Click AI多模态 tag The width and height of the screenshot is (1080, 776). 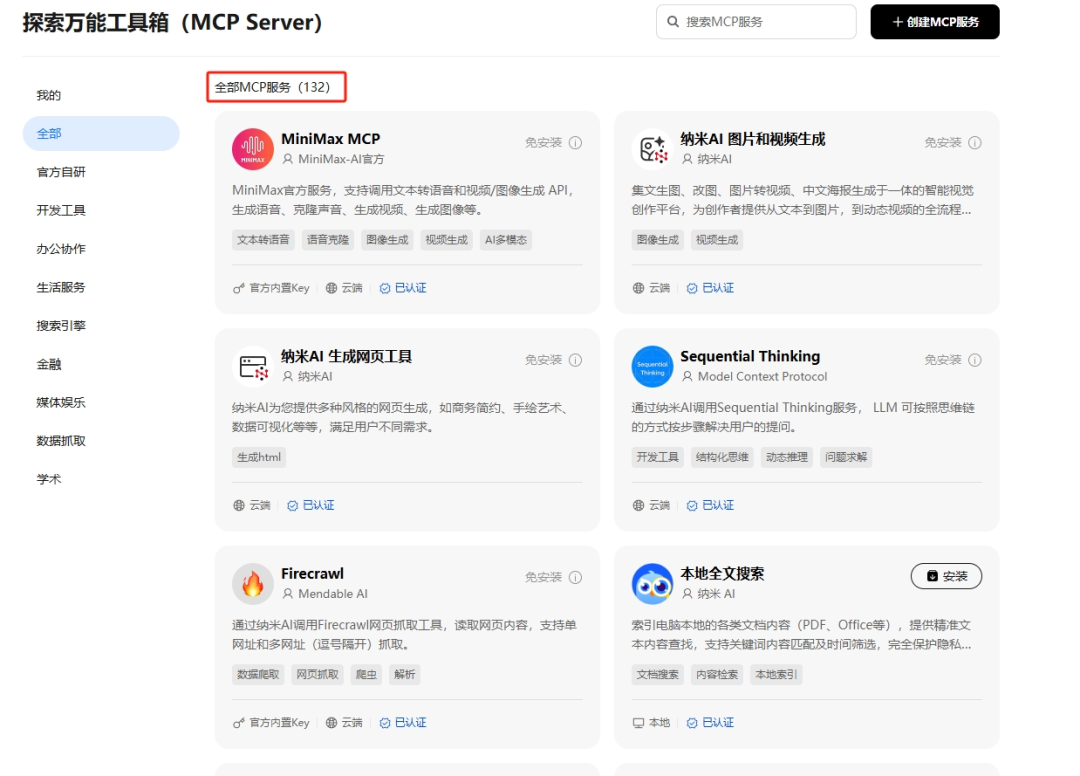[x=506, y=240]
